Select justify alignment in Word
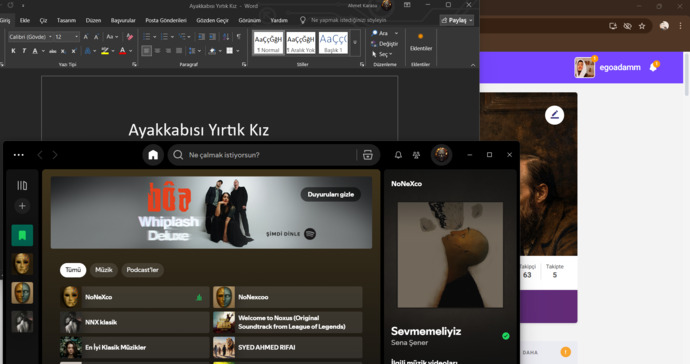Screen dimensions: 690x364 coord(179,51)
